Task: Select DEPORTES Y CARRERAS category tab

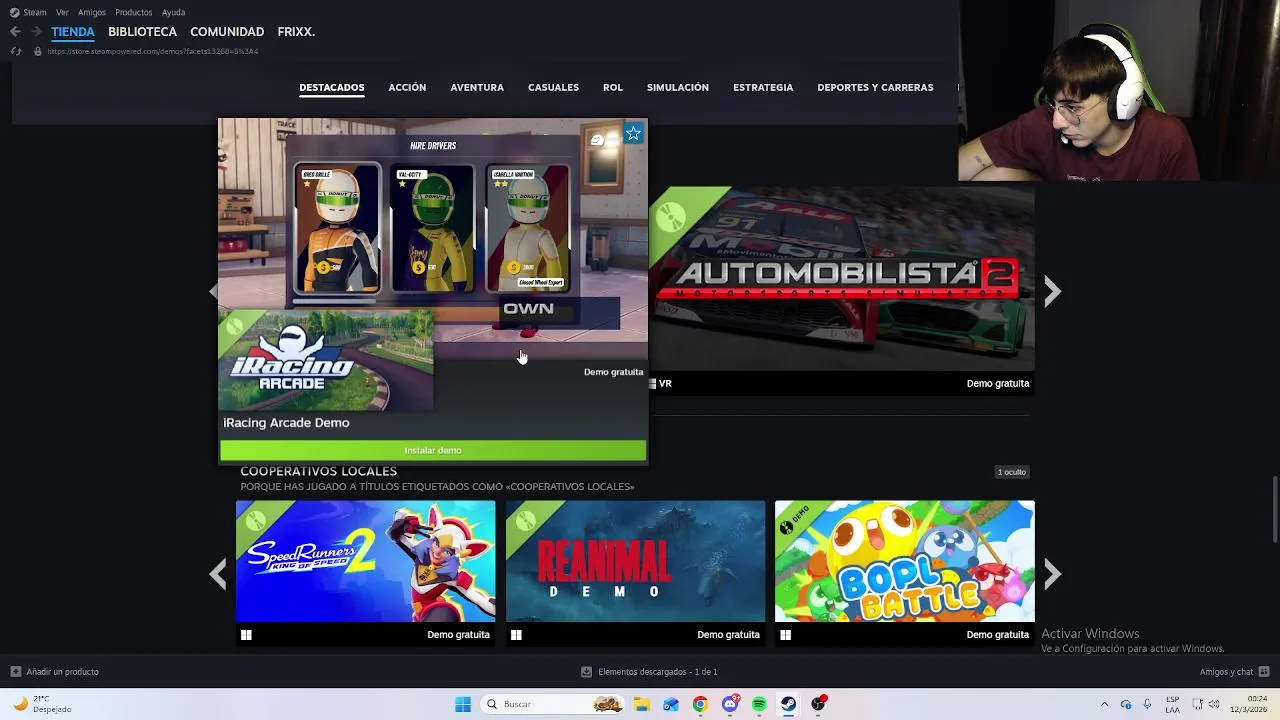Action: coord(875,87)
